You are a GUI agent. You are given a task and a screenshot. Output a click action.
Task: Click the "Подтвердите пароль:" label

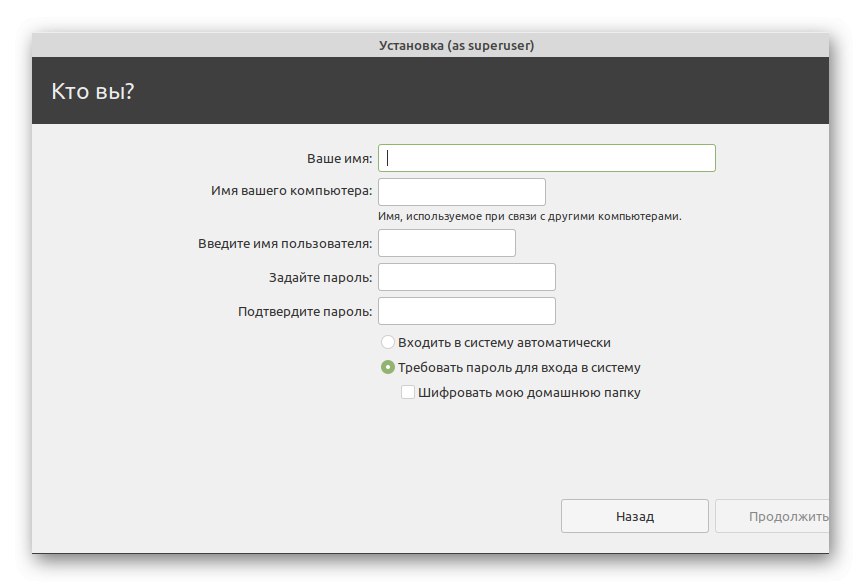coord(305,311)
